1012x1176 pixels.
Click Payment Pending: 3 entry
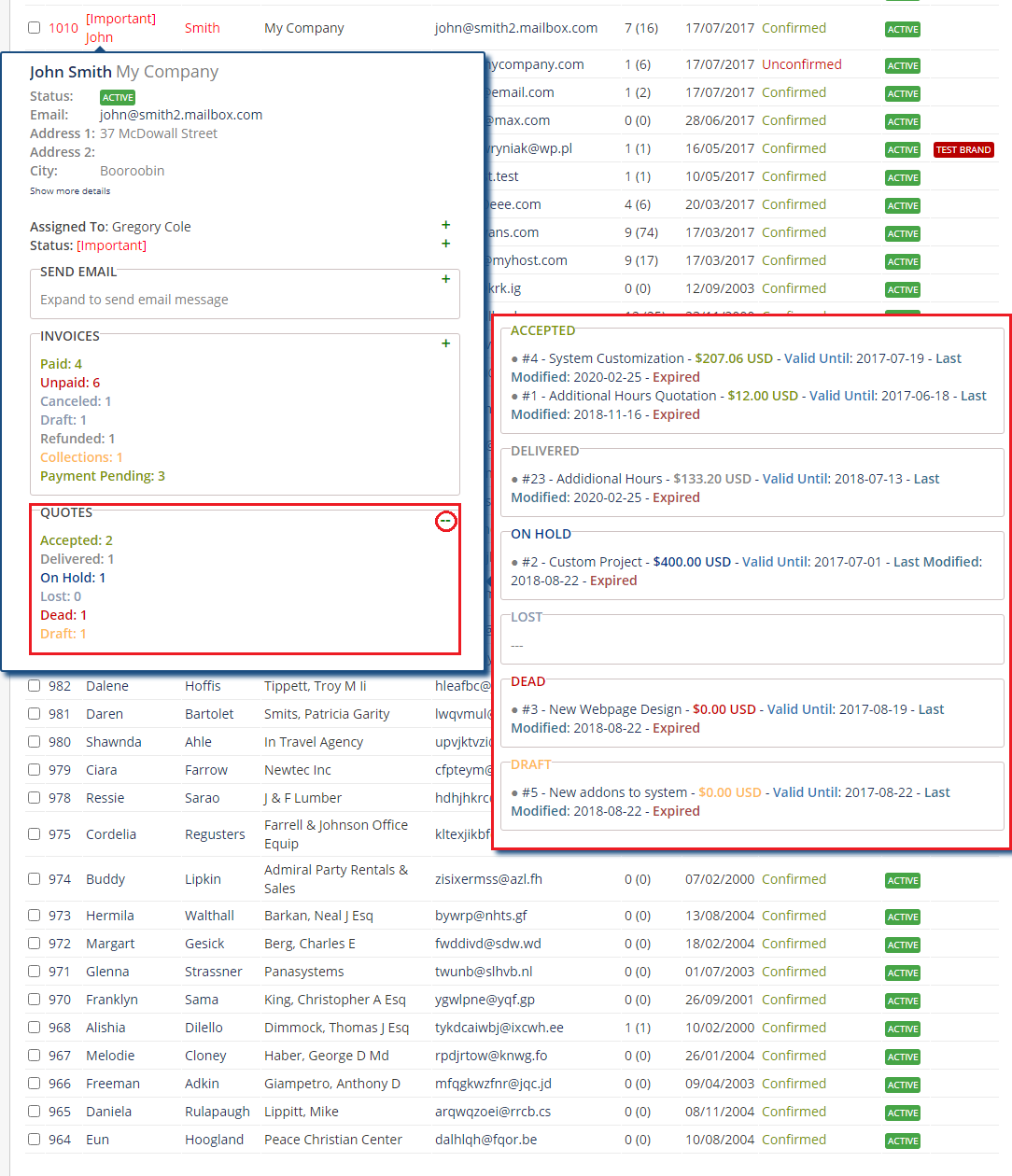[x=103, y=476]
